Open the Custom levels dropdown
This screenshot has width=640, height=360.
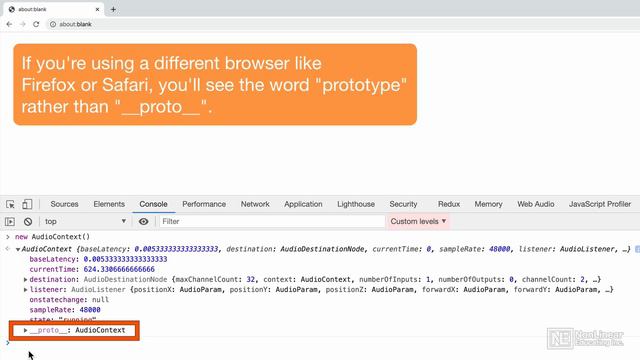[418, 222]
